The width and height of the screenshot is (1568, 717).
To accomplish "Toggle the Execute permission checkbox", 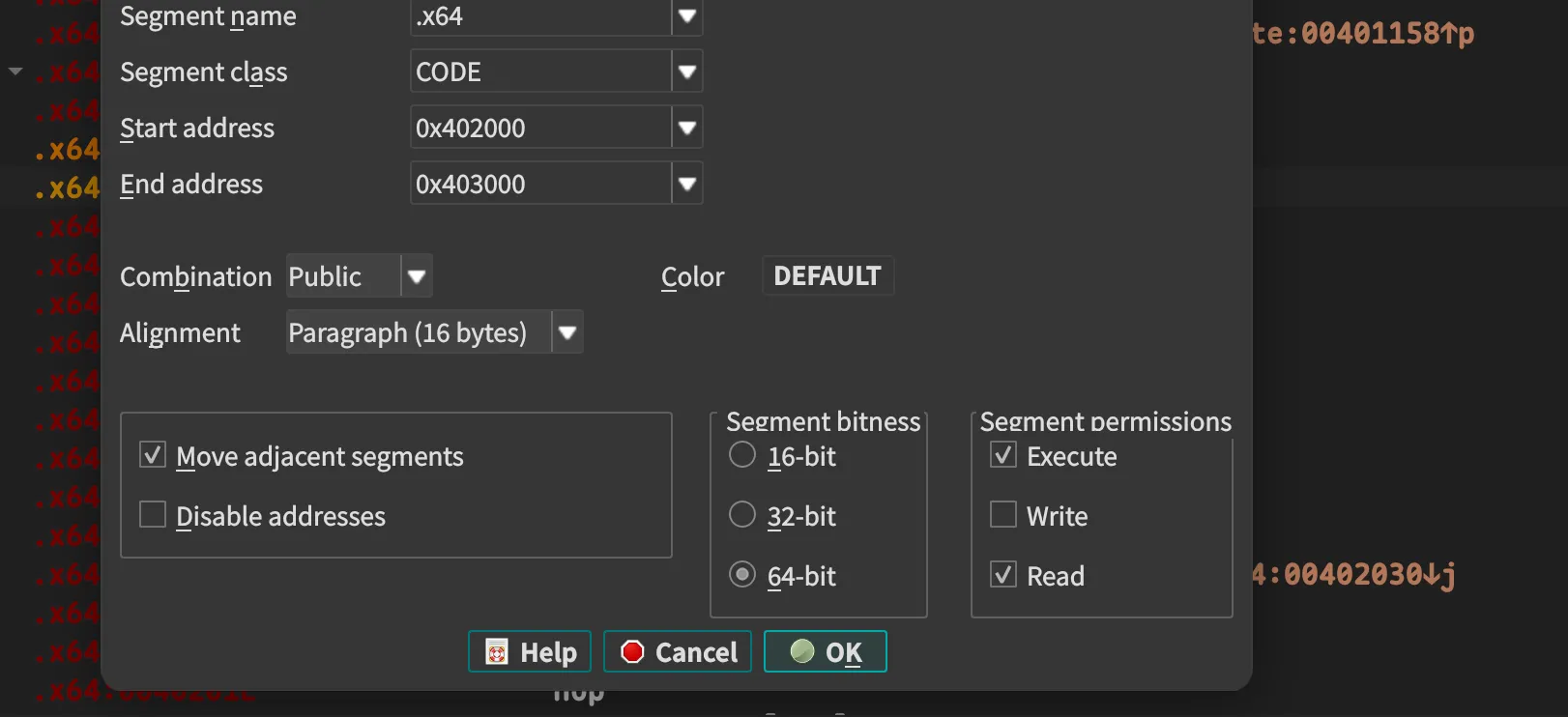I will pyautogui.click(x=1003, y=455).
